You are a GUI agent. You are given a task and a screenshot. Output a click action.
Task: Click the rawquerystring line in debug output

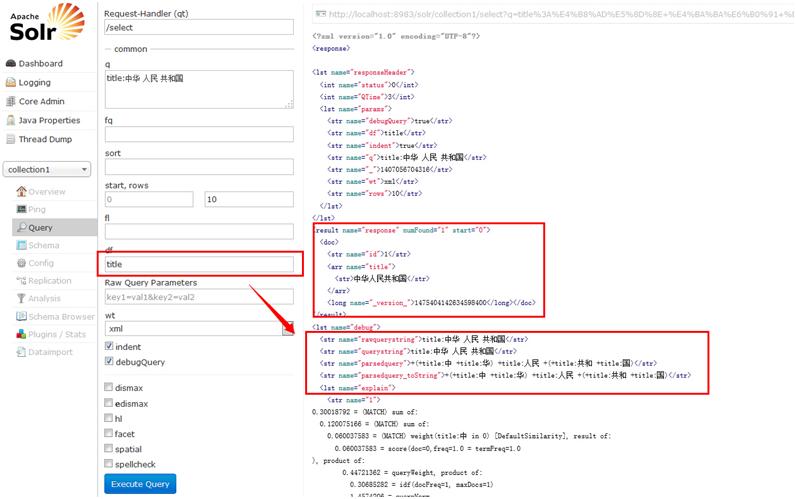pyautogui.click(x=424, y=339)
